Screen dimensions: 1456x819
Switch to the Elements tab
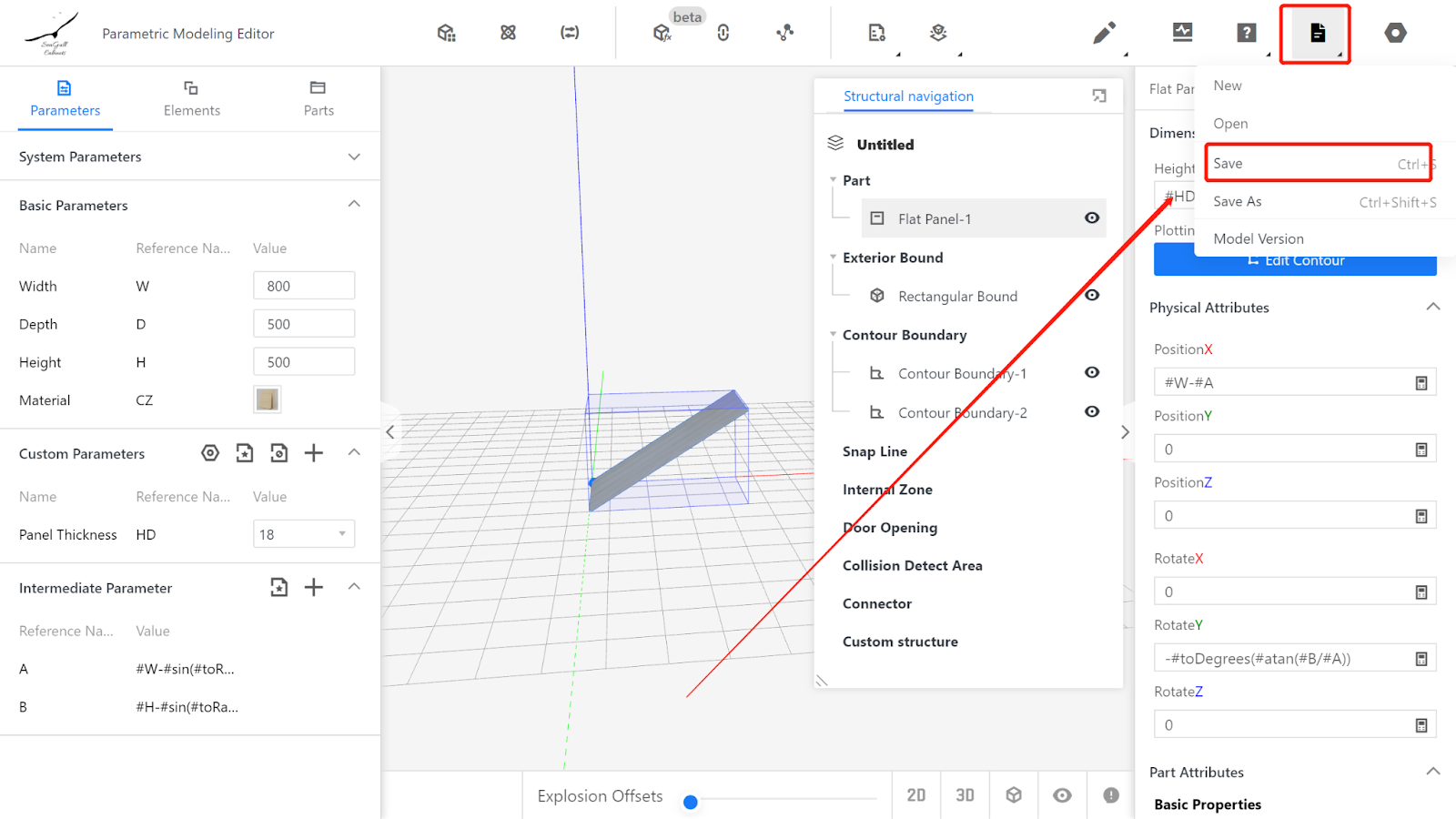(191, 98)
